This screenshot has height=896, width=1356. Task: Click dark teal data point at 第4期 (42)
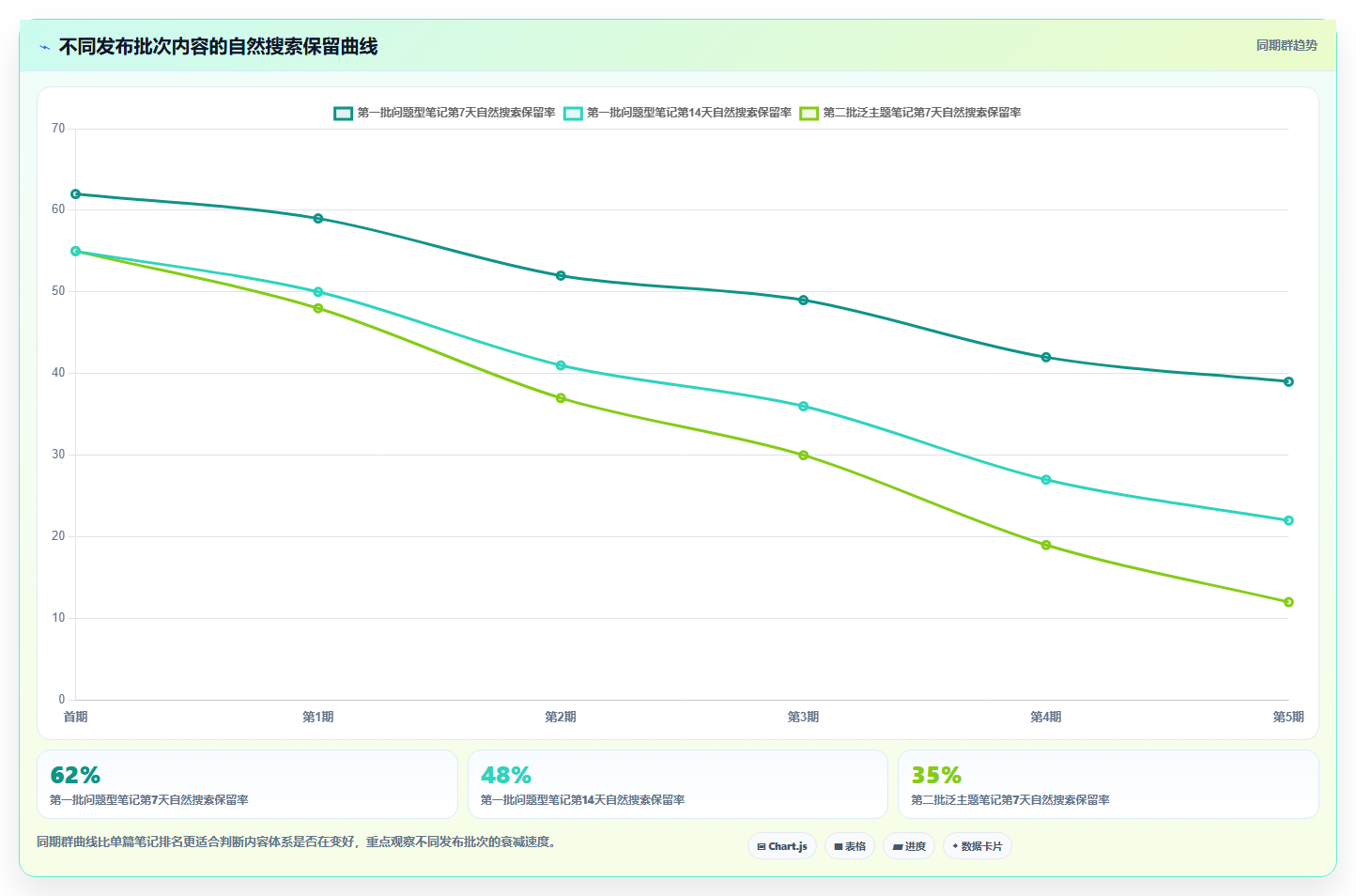(x=1046, y=357)
